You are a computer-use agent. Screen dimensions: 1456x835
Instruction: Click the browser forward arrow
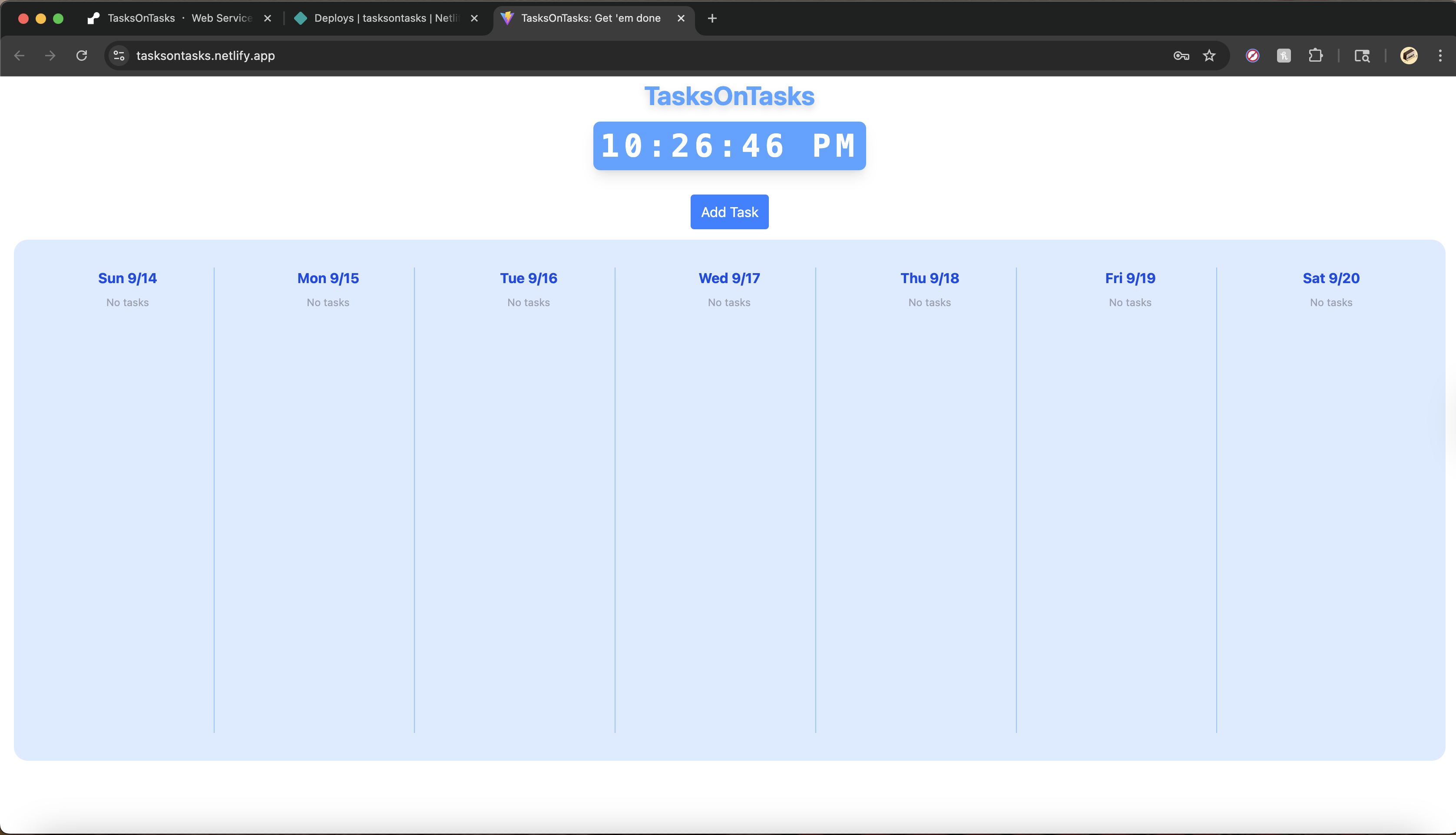click(50, 56)
